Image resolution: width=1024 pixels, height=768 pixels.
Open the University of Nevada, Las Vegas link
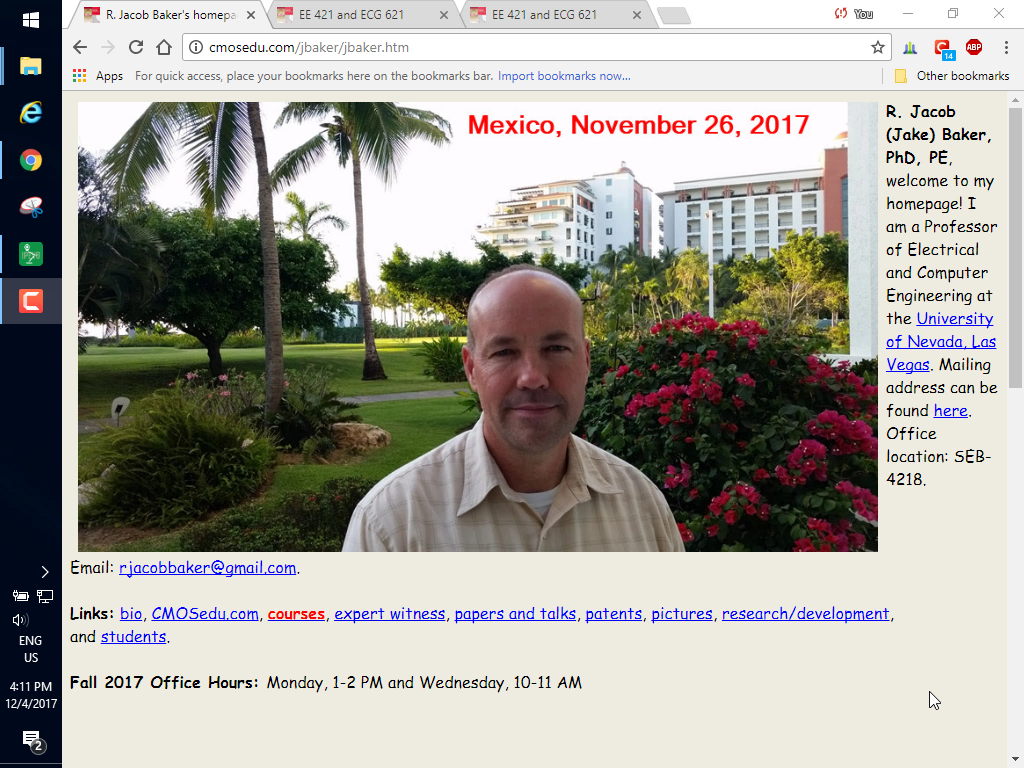tap(941, 342)
